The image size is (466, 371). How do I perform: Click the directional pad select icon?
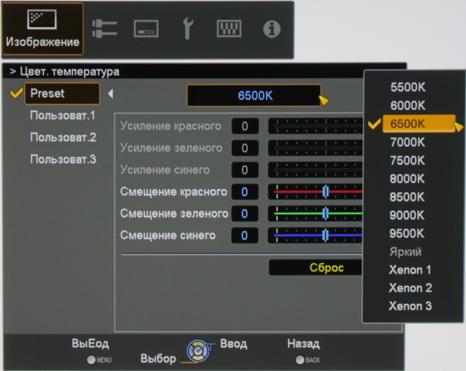click(198, 351)
